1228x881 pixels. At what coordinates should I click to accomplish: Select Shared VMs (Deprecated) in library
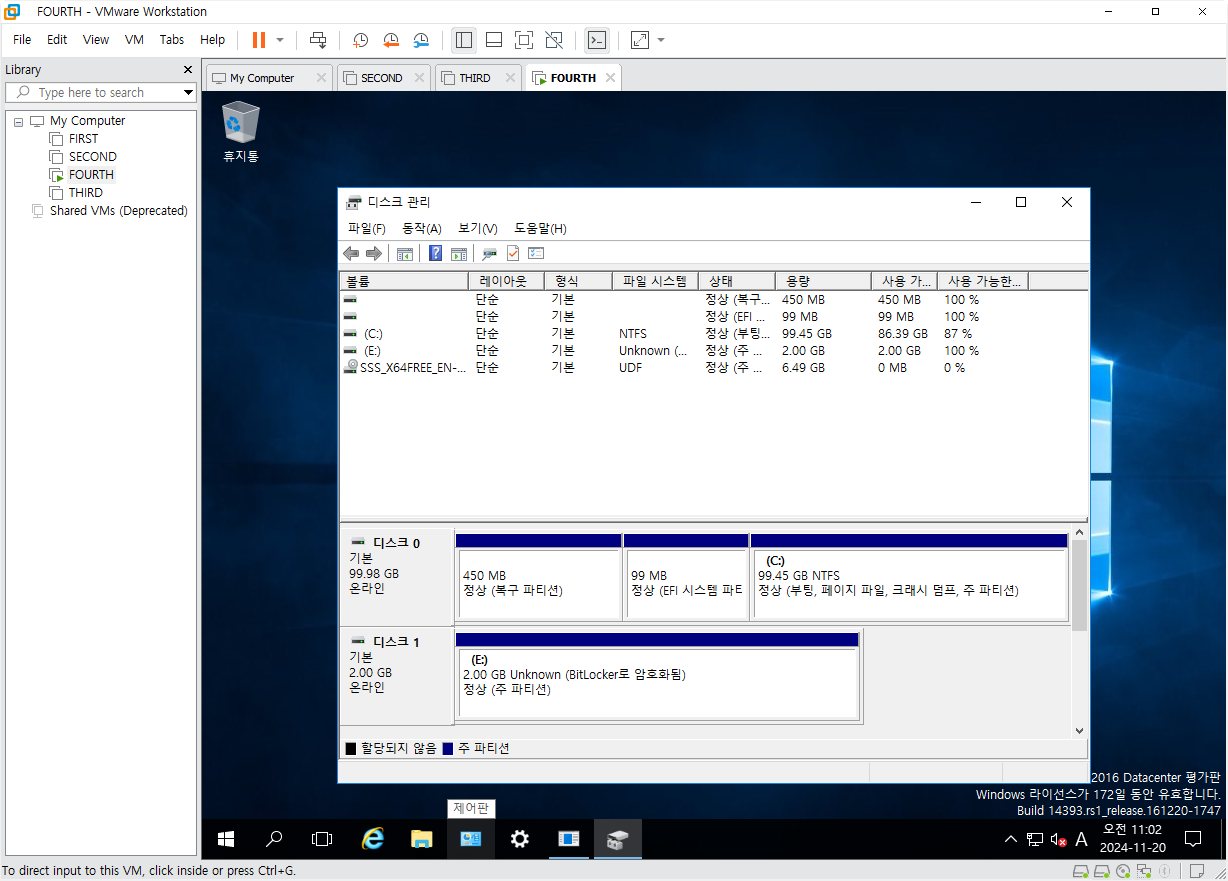click(119, 211)
